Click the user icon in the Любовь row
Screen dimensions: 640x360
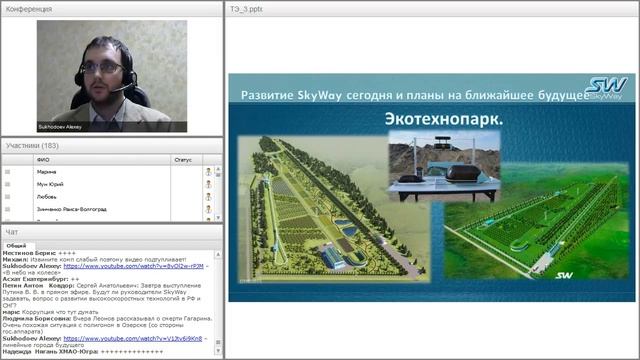[208, 197]
